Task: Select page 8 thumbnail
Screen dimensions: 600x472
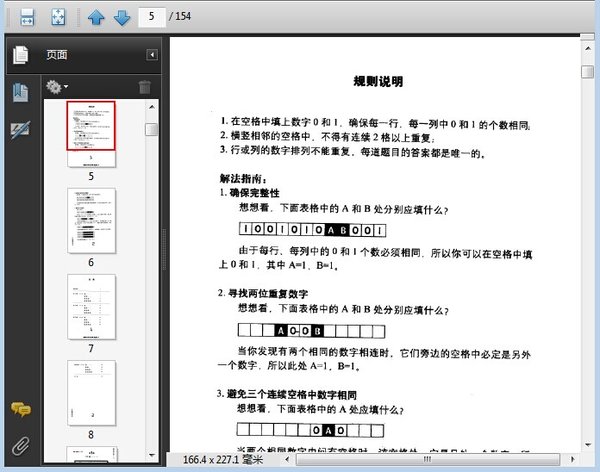Action: [91, 393]
